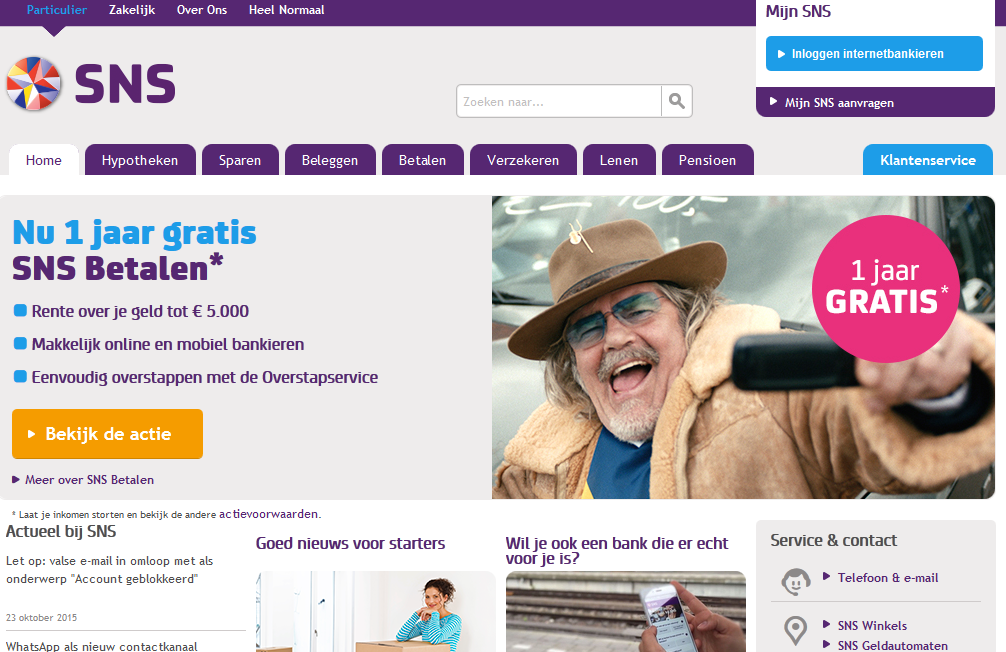Screen dimensions: 1006x652
Task: Click the pink 1 jaar GRATIS badge
Action: point(885,289)
